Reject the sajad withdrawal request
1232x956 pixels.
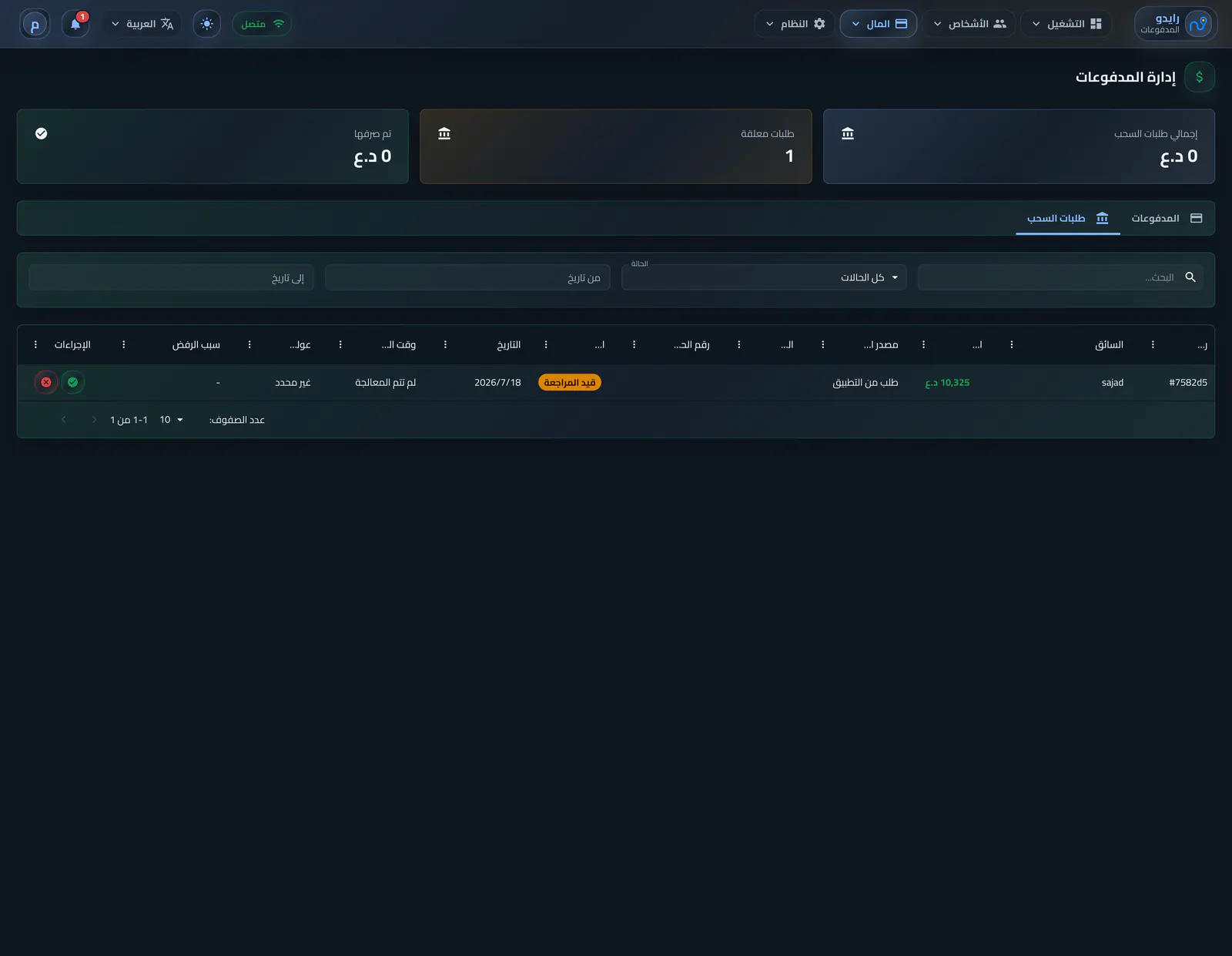tap(46, 382)
